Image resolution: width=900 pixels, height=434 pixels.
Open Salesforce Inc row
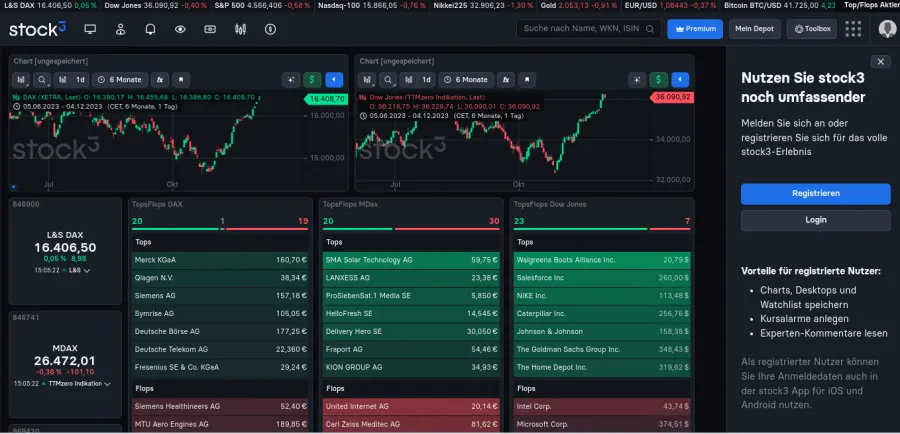coord(602,278)
